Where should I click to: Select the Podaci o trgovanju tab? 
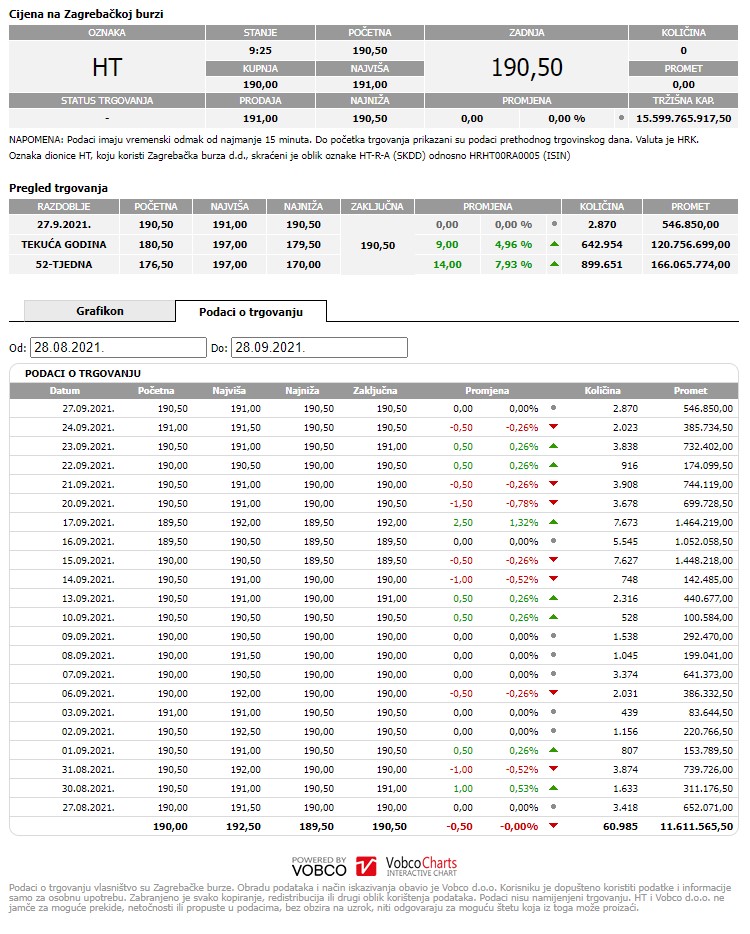[251, 312]
